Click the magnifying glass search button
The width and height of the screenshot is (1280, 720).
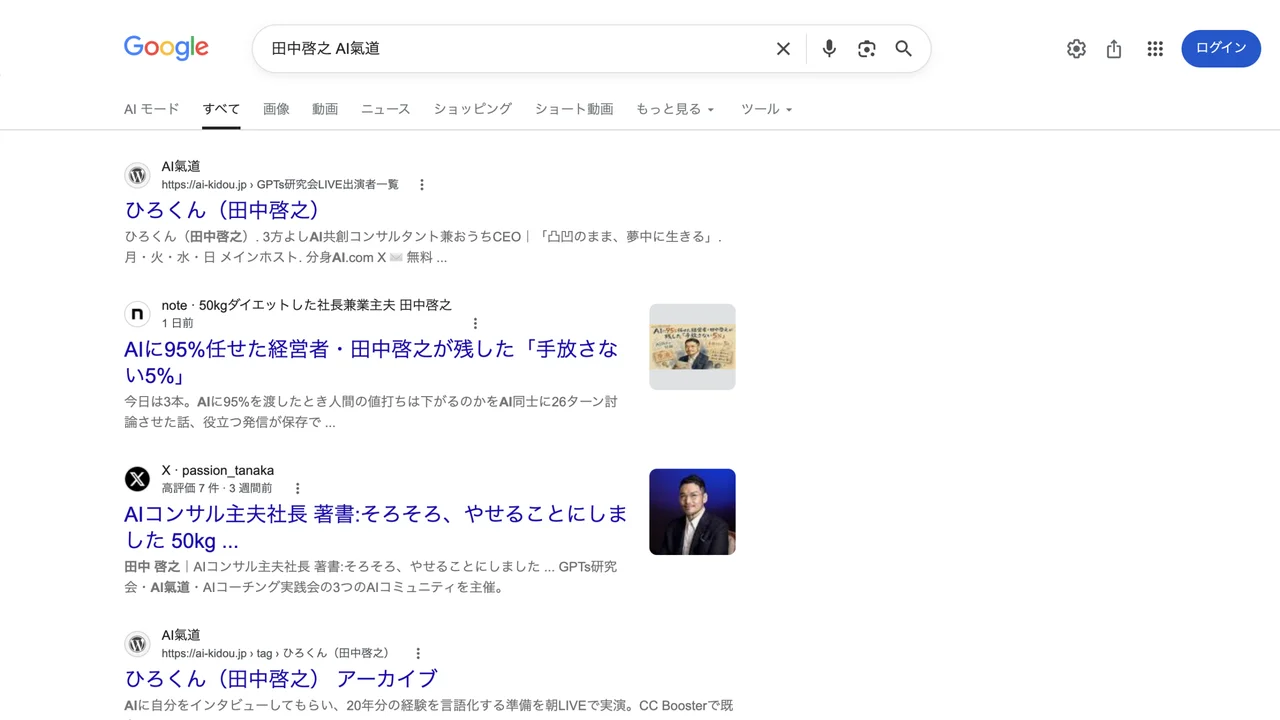[x=904, y=49]
